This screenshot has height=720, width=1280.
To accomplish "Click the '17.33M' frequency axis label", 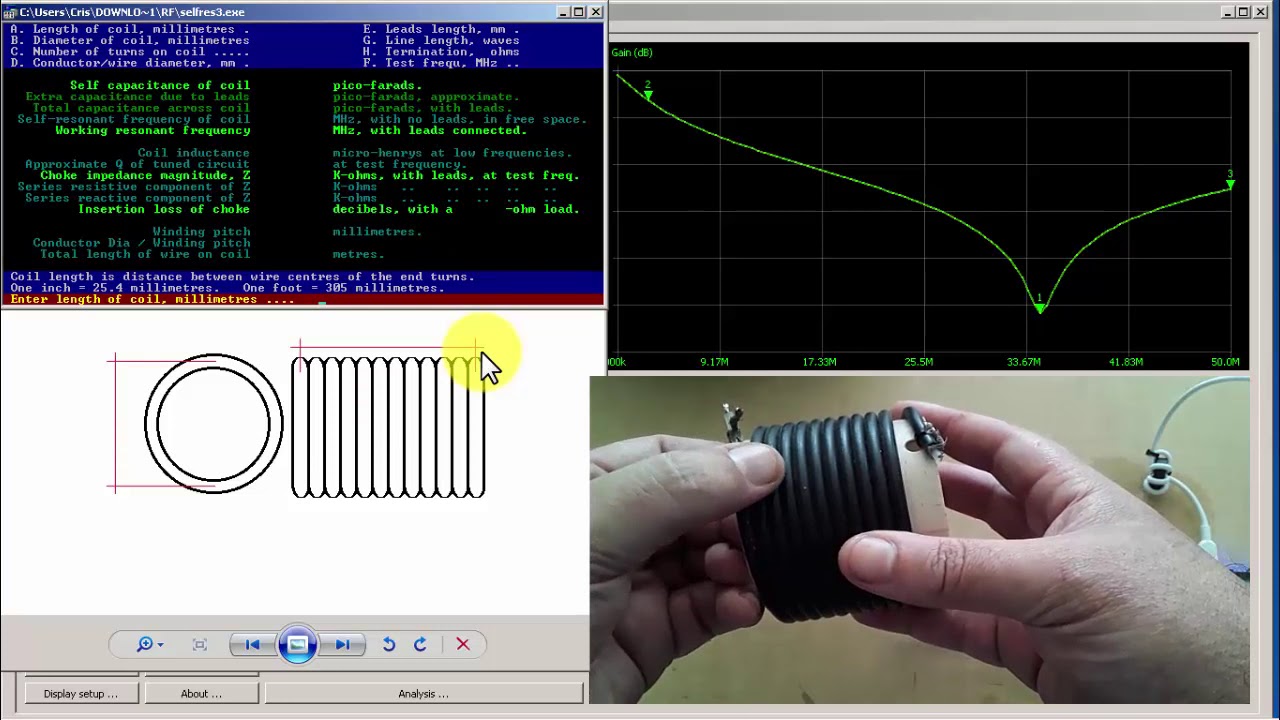I will [819, 362].
